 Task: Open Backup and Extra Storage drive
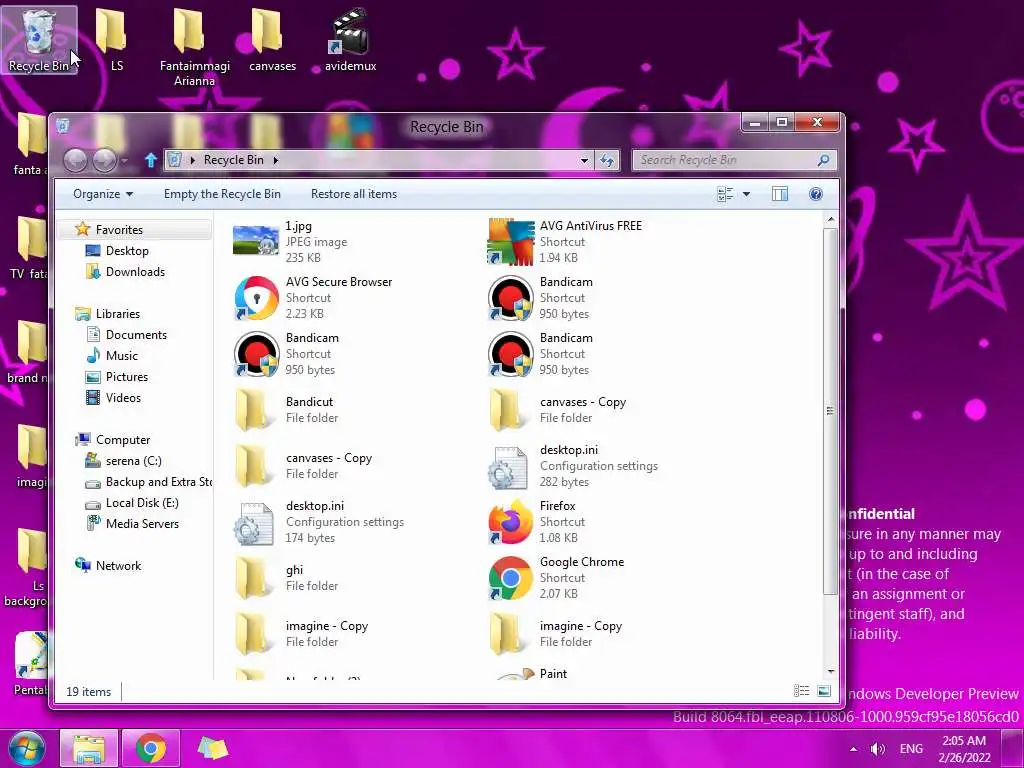(x=159, y=481)
